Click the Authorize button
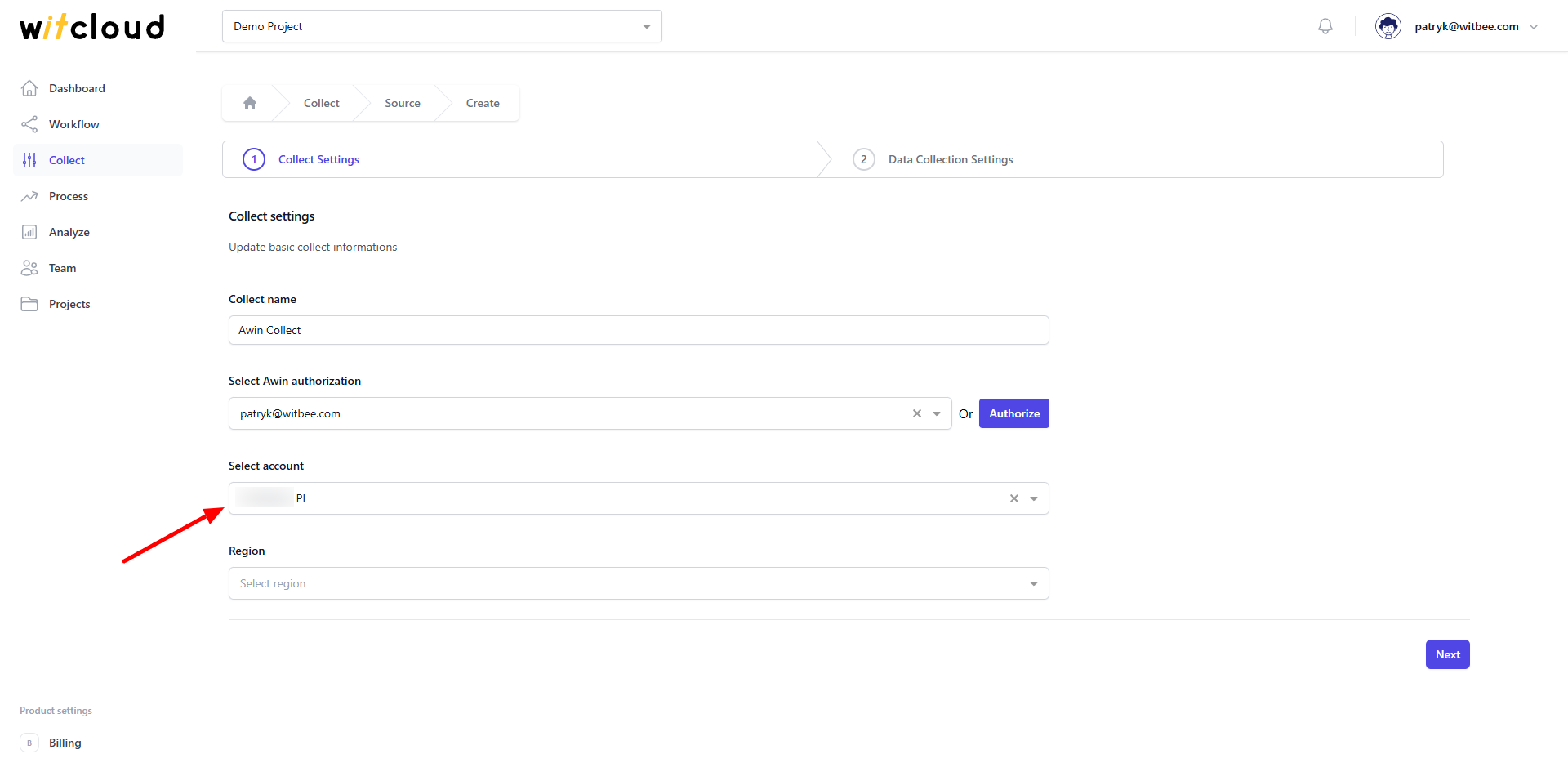 click(x=1014, y=413)
